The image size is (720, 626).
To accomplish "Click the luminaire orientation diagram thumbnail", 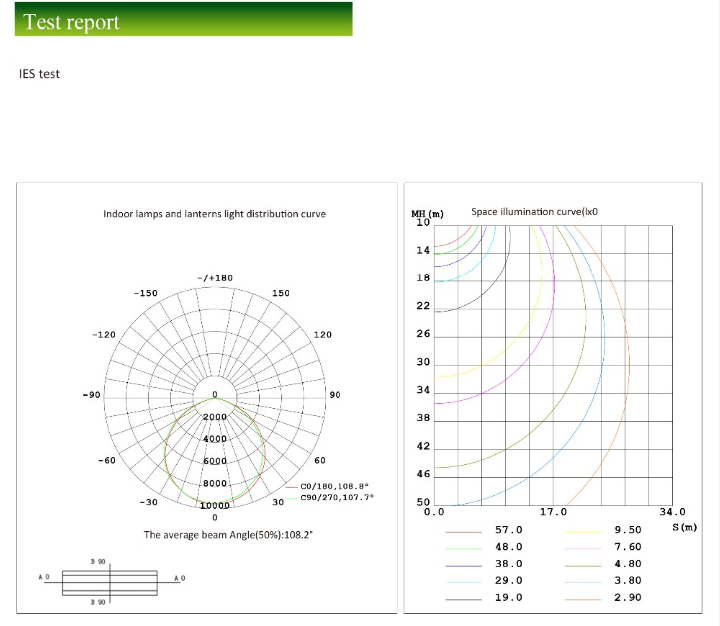I will pyautogui.click(x=110, y=582).
